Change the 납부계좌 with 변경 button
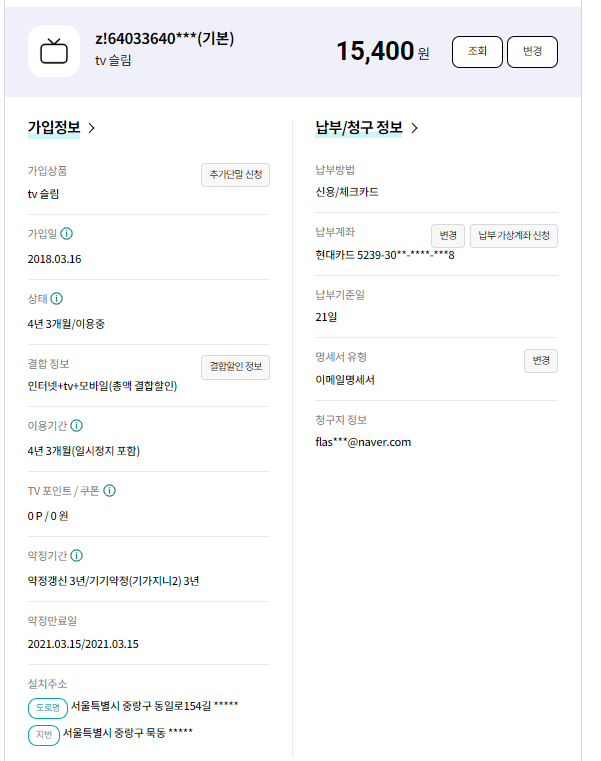This screenshot has width=601, height=761. (x=447, y=236)
